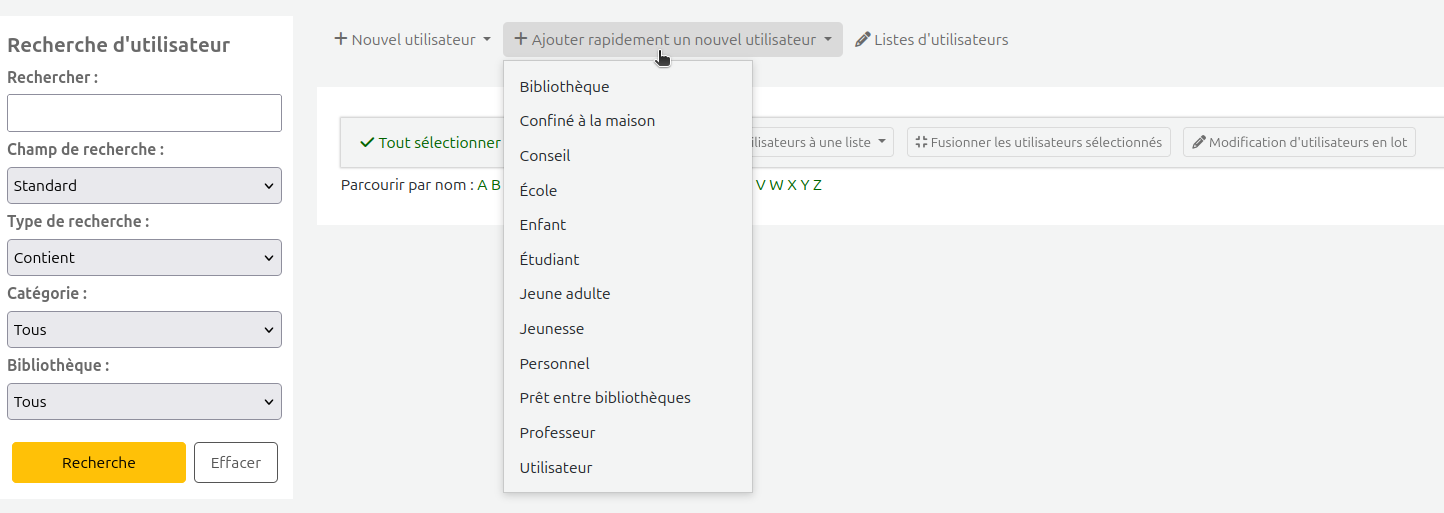Viewport: 1444px width, 513px height.
Task: Click Tout sélectionner link
Action: [x=430, y=143]
